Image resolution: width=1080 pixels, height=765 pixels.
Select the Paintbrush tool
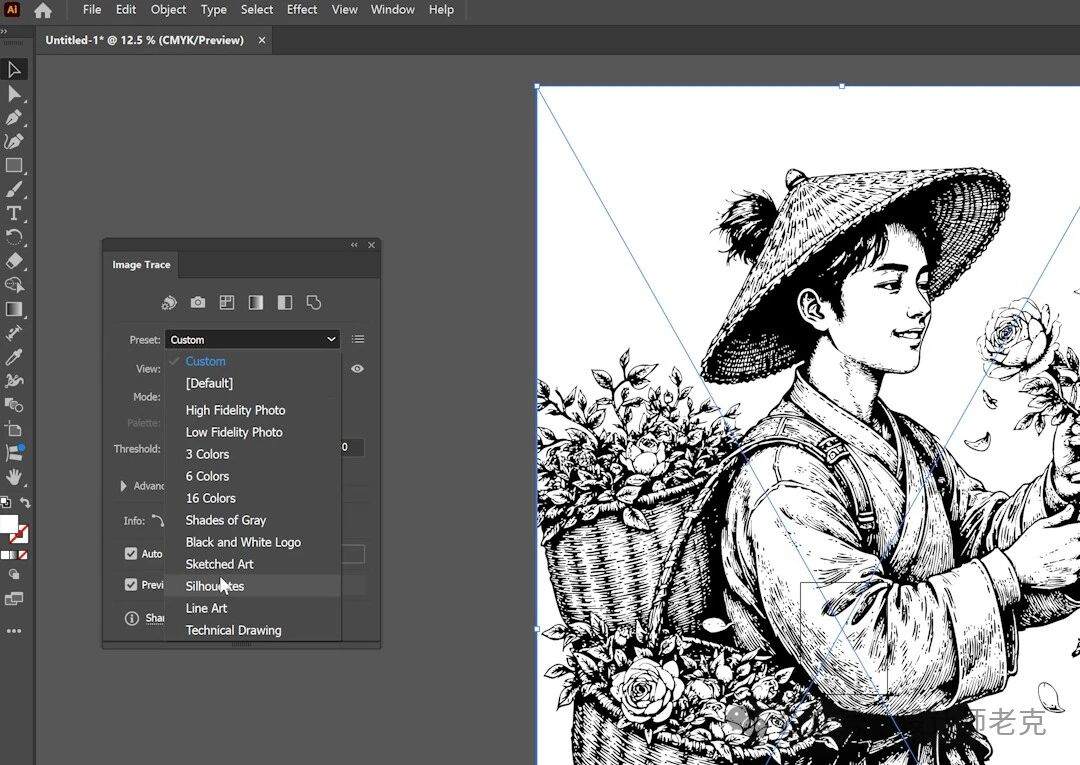point(14,189)
